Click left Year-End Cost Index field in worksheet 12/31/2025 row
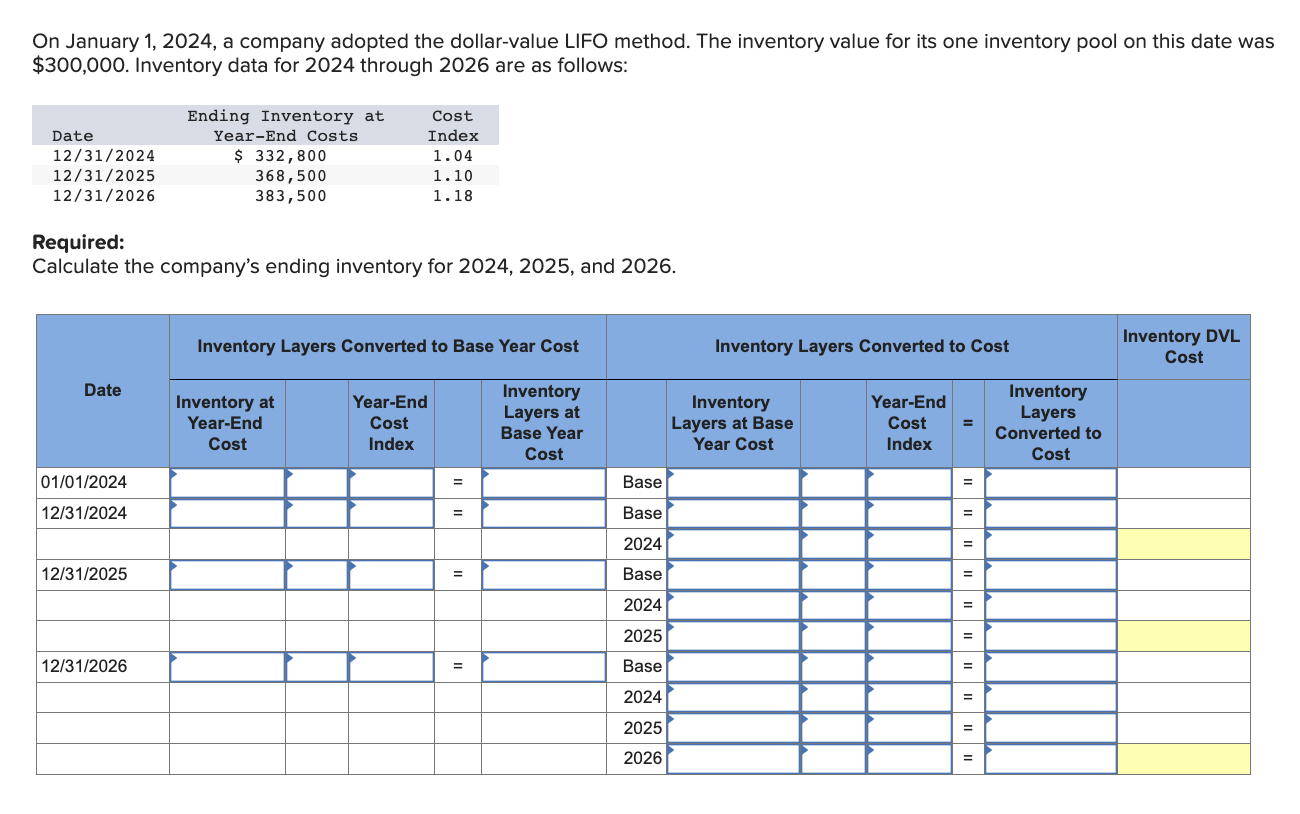The width and height of the screenshot is (1300, 814). click(x=391, y=574)
